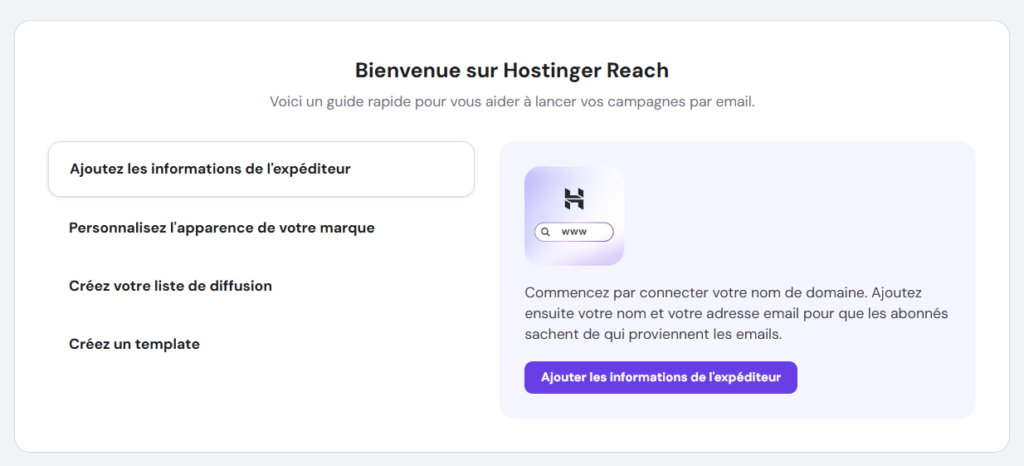Click the magnifier icon in the illustration
1024x466 pixels.
[545, 232]
